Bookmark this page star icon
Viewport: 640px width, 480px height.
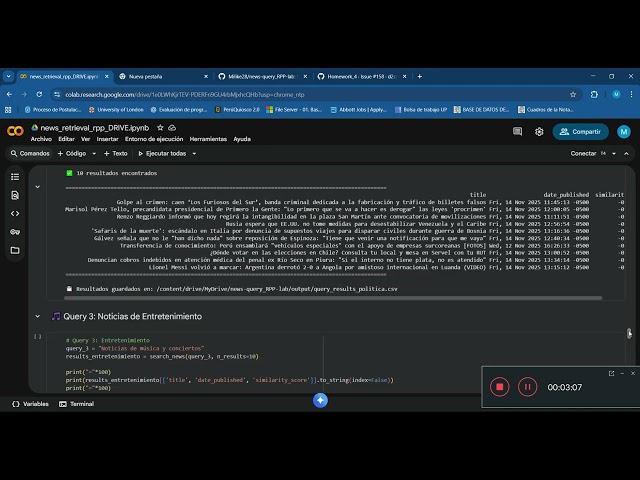click(x=573, y=94)
